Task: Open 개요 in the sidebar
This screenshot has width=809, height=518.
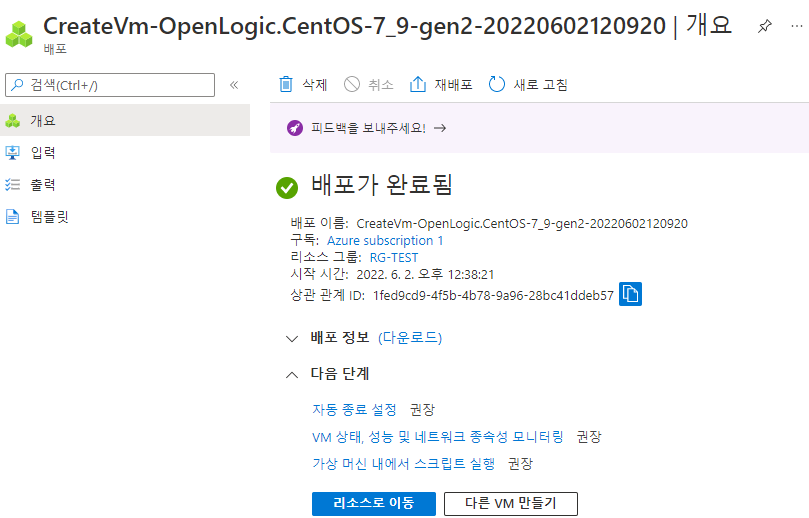Action: 125,120
